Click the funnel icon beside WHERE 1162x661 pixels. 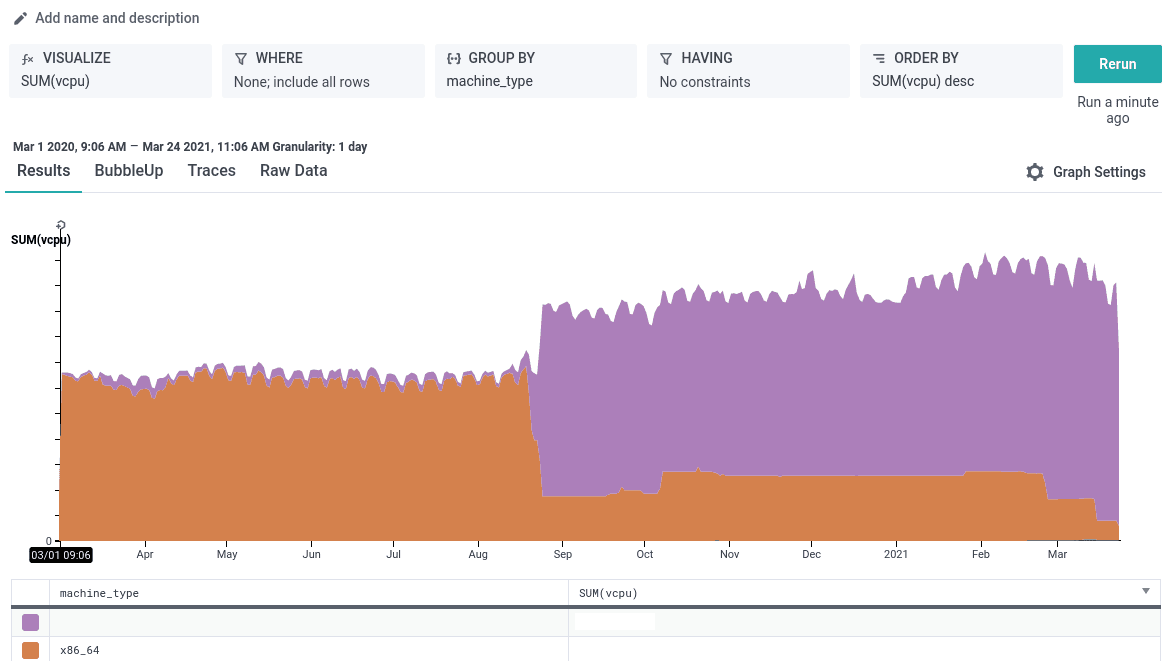point(240,59)
